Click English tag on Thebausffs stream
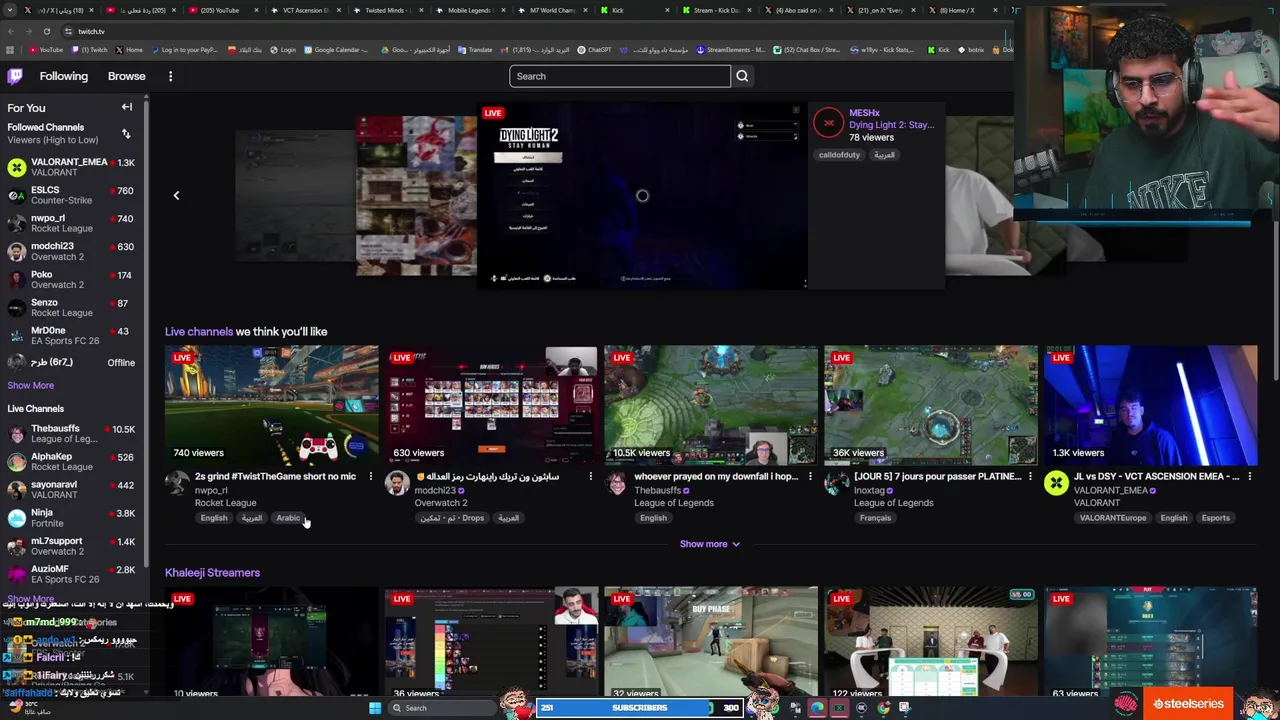1280x720 pixels. (x=653, y=518)
